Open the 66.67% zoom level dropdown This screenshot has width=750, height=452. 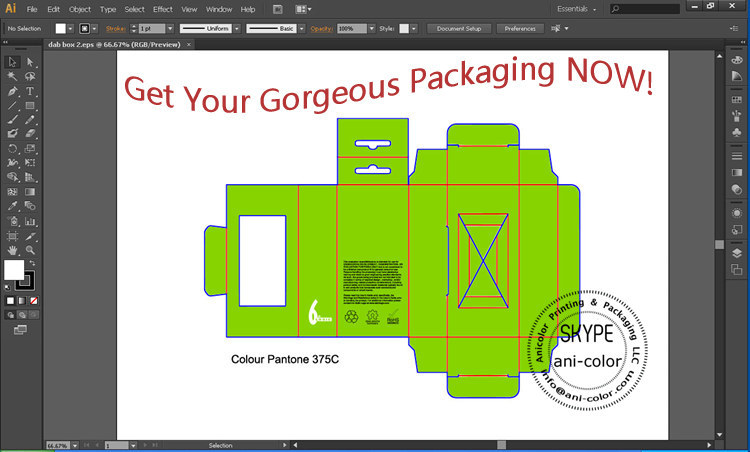point(75,445)
